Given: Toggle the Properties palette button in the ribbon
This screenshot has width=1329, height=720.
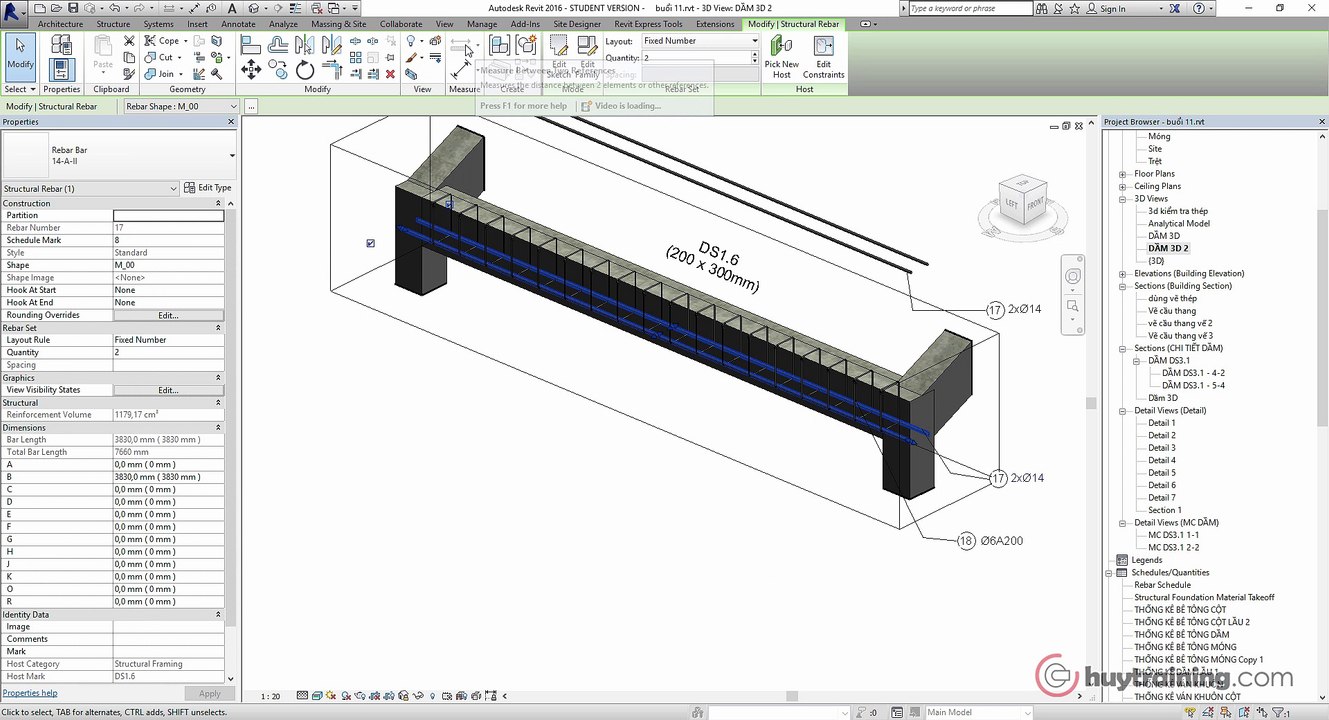Looking at the screenshot, I should tap(61, 69).
